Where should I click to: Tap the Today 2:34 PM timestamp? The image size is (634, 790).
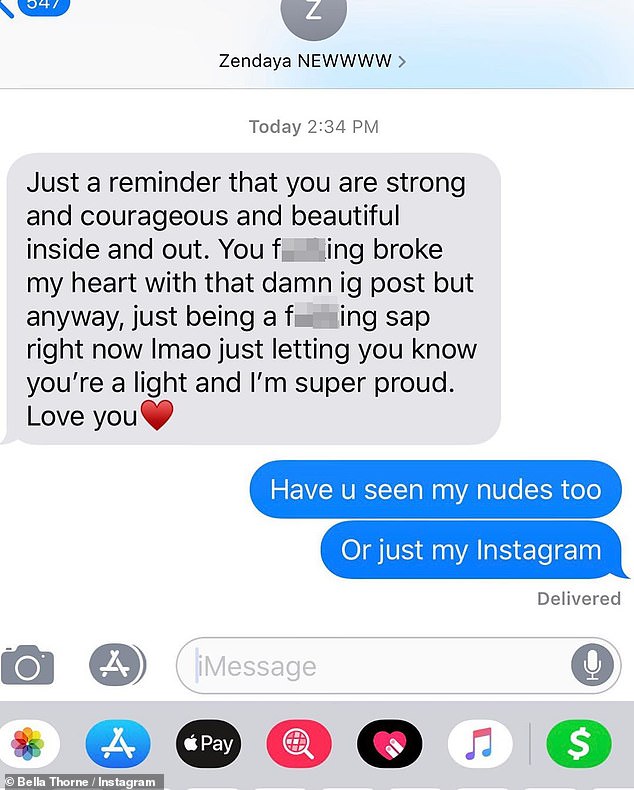pyautogui.click(x=313, y=126)
